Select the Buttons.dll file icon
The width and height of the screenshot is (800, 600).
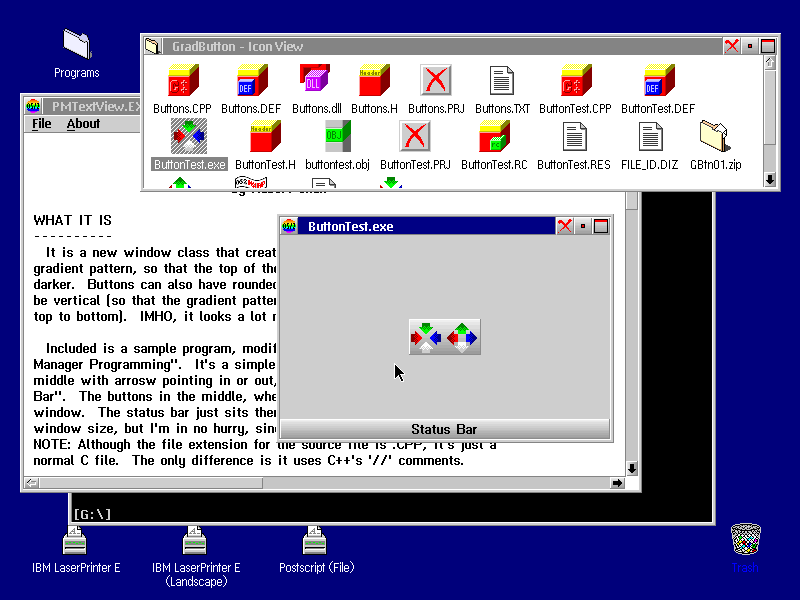pyautogui.click(x=315, y=81)
